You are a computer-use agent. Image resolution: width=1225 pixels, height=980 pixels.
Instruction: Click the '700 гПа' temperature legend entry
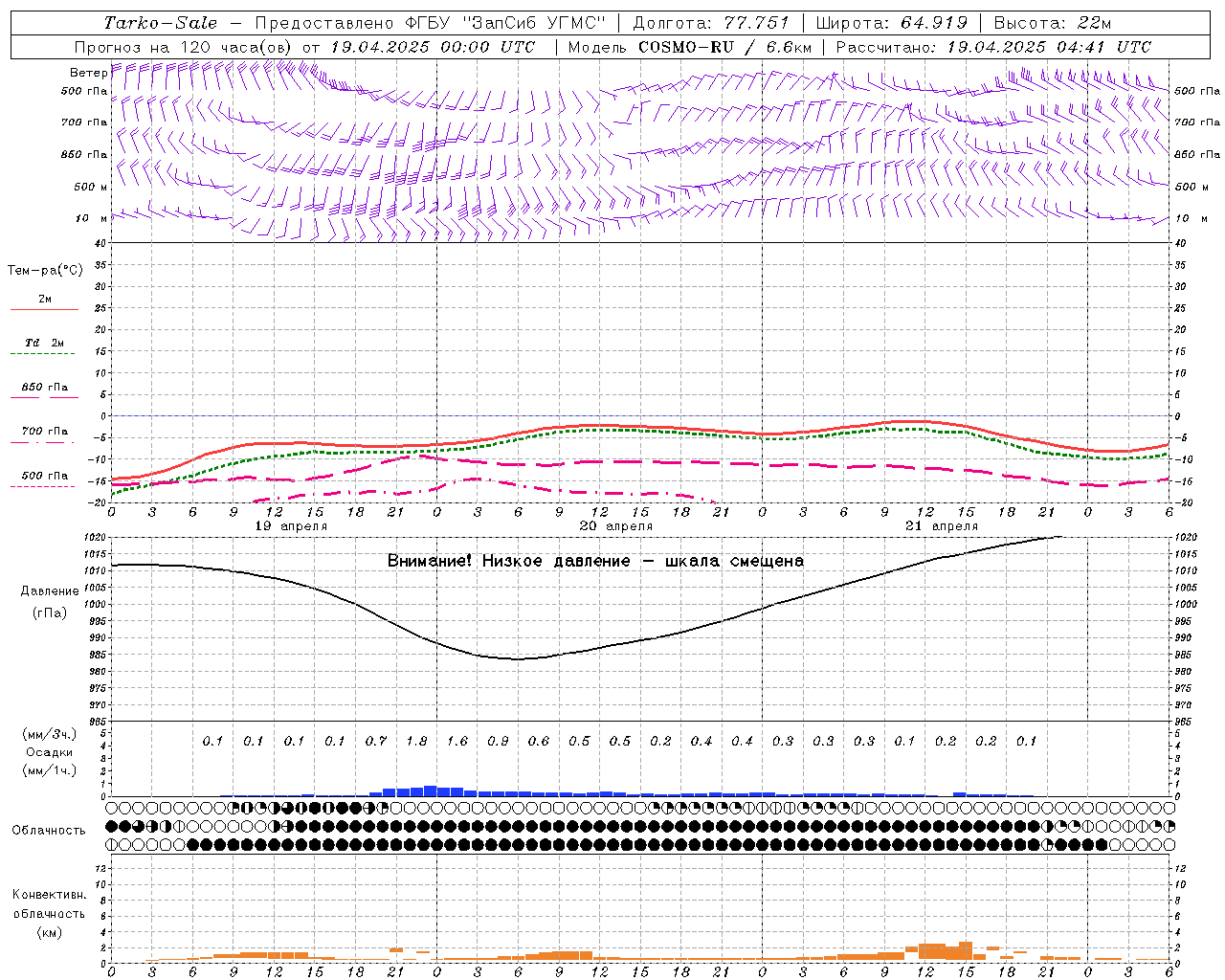(x=44, y=432)
